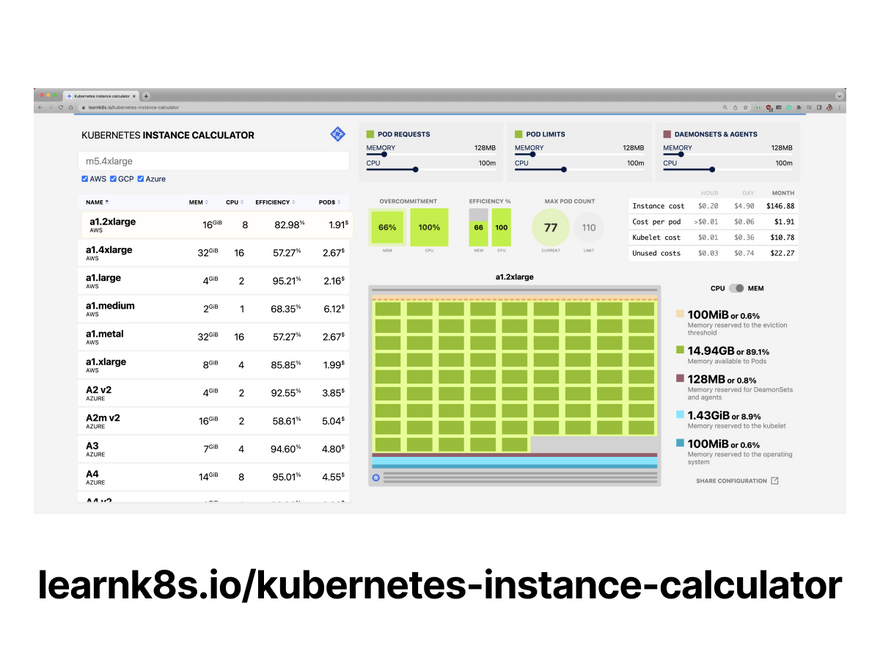Click the external link icon beside Share Configuration
The width and height of the screenshot is (880, 660).
click(775, 481)
